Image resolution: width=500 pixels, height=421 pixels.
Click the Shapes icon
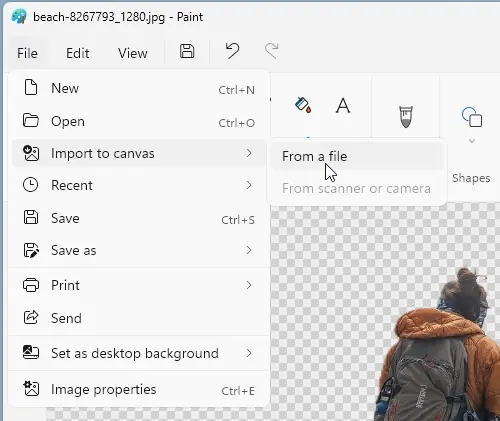click(472, 117)
